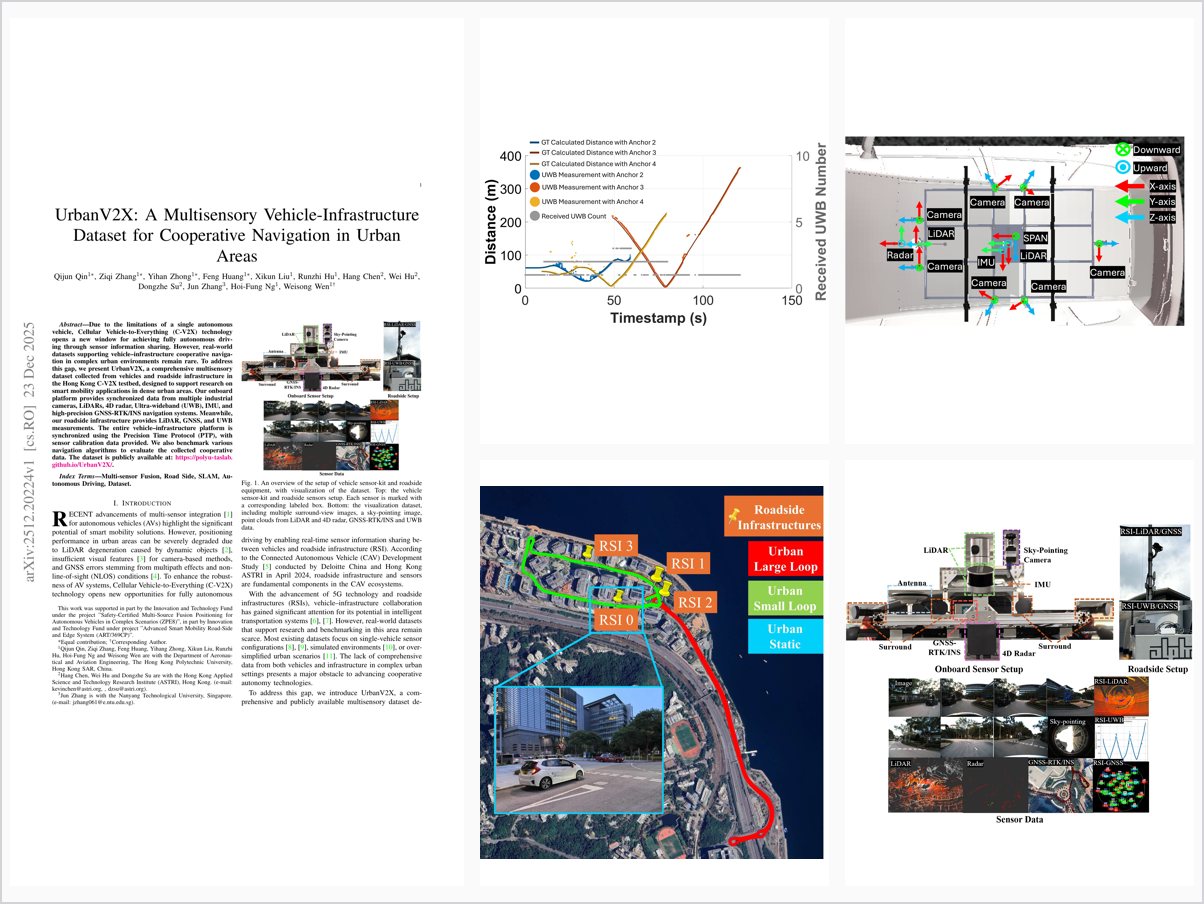The width and height of the screenshot is (1204, 904).
Task: Click the blue circle marker for UWB Measurement Anchor 2
Action: [537, 174]
